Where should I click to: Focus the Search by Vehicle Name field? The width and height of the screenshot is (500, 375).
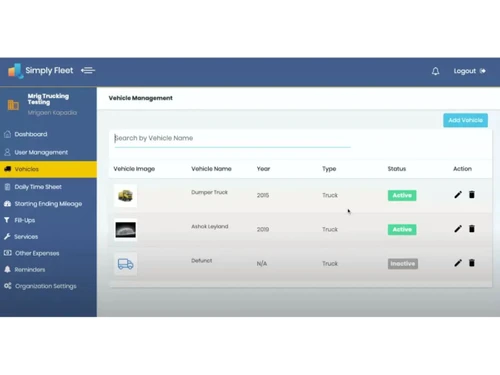click(x=232, y=138)
